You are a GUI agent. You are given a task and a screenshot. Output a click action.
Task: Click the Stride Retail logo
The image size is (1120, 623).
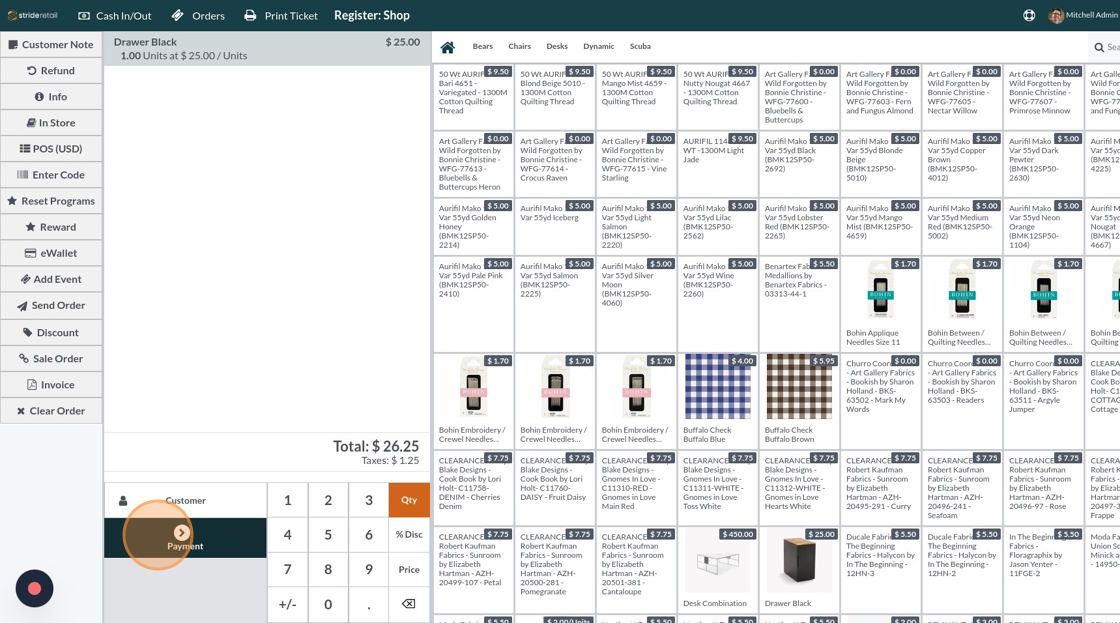tap(32, 15)
